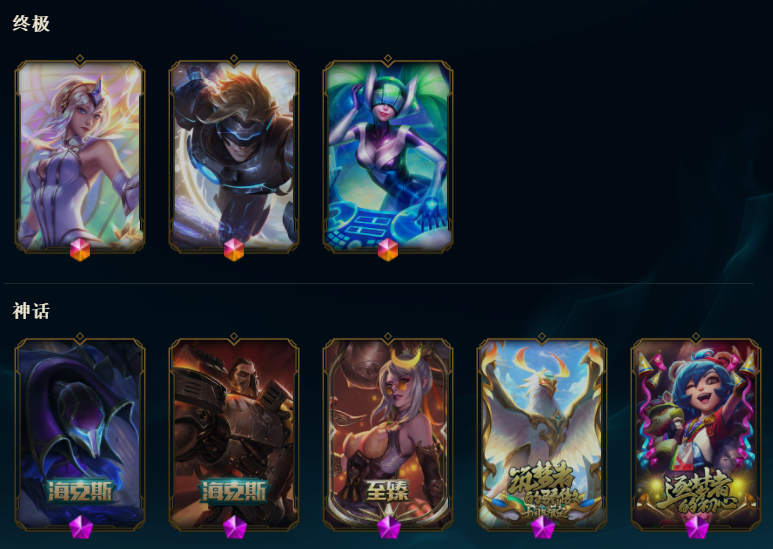This screenshot has width=773, height=549.
Task: Click the ultimate gem under DJ Sona card
Action: (388, 249)
